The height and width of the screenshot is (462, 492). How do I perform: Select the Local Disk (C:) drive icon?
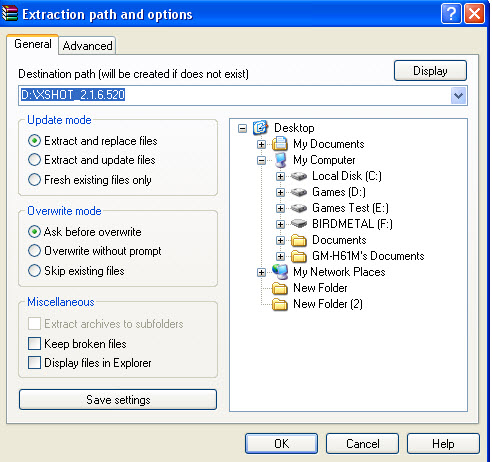click(x=299, y=176)
